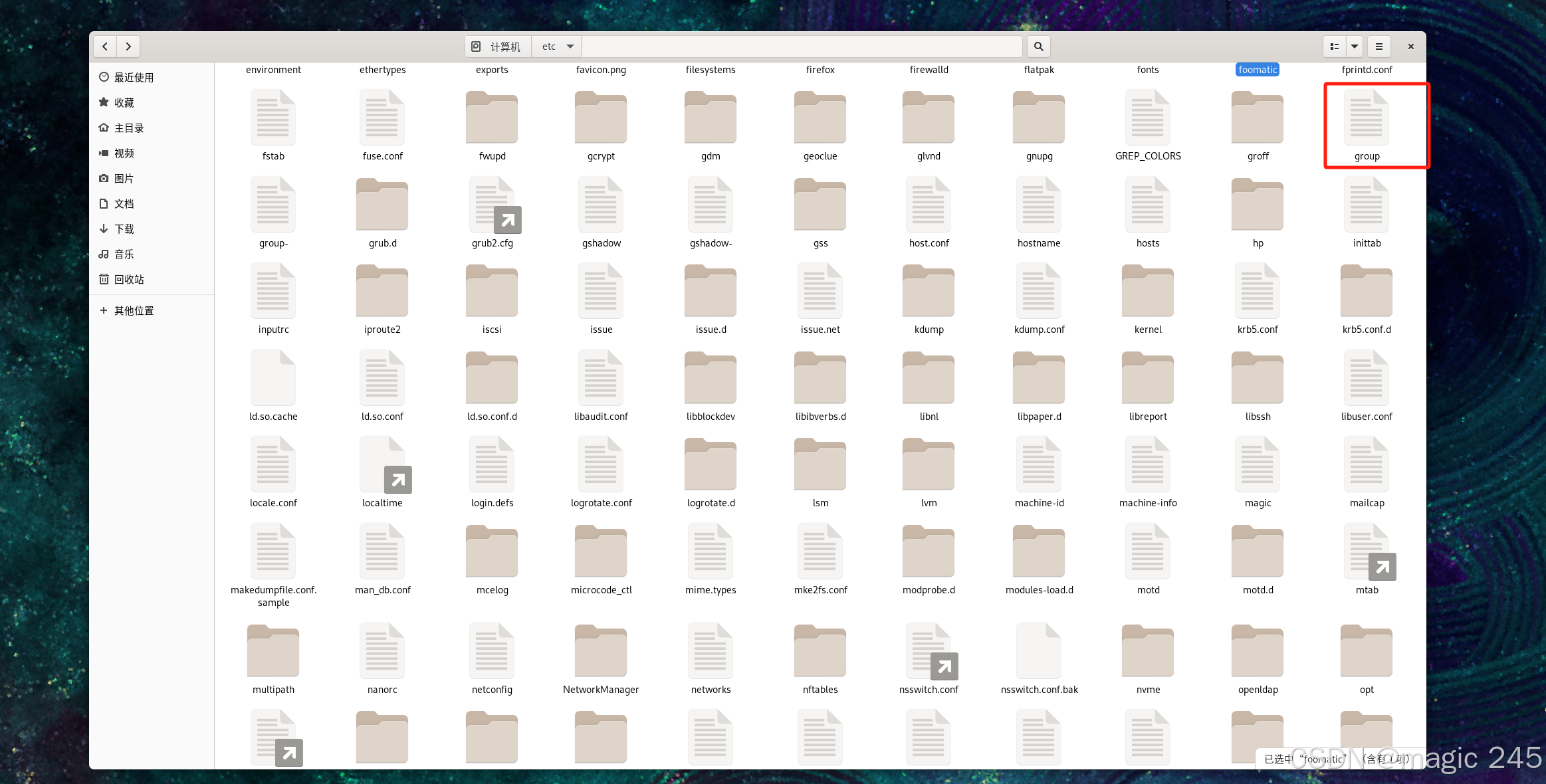Toggle the list view icon
This screenshot has height=784, width=1546.
coord(1334,47)
